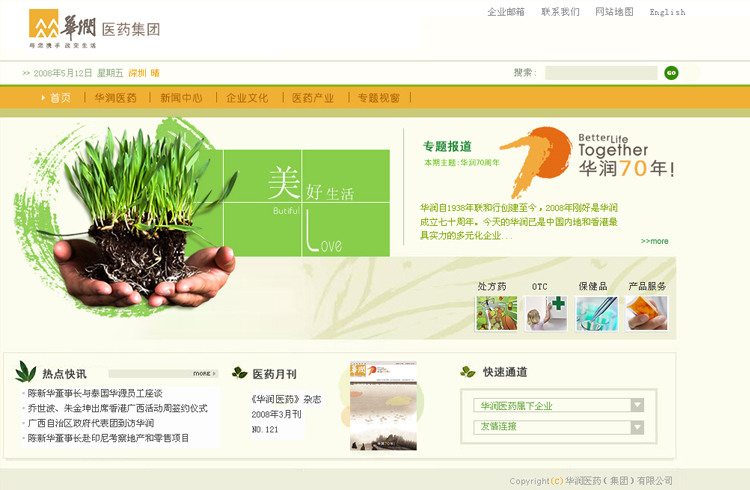Viewport: 750px width, 490px height.
Task: Open news 乔世波、朱金坤出席香港广西活动周签约仪式
Action: pyautogui.click(x=117, y=408)
